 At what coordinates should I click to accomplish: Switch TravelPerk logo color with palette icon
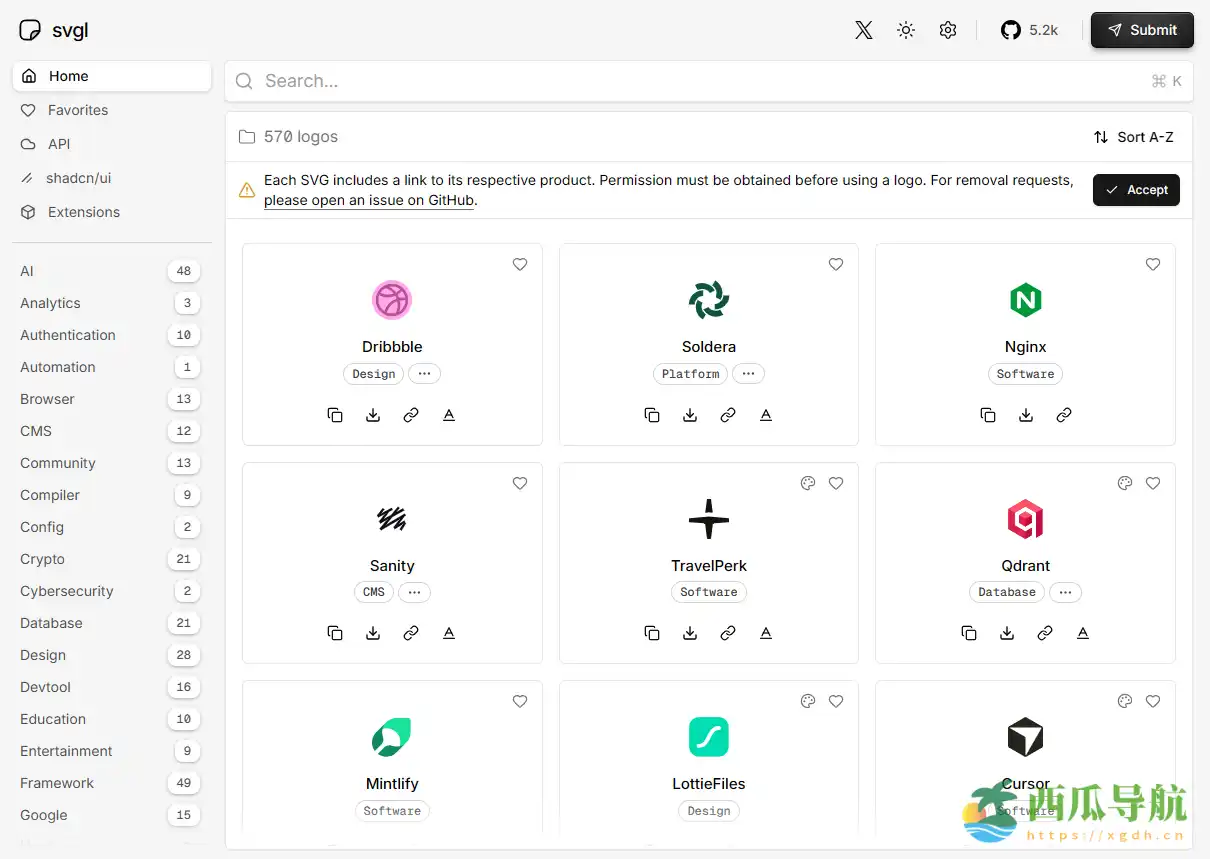[808, 484]
